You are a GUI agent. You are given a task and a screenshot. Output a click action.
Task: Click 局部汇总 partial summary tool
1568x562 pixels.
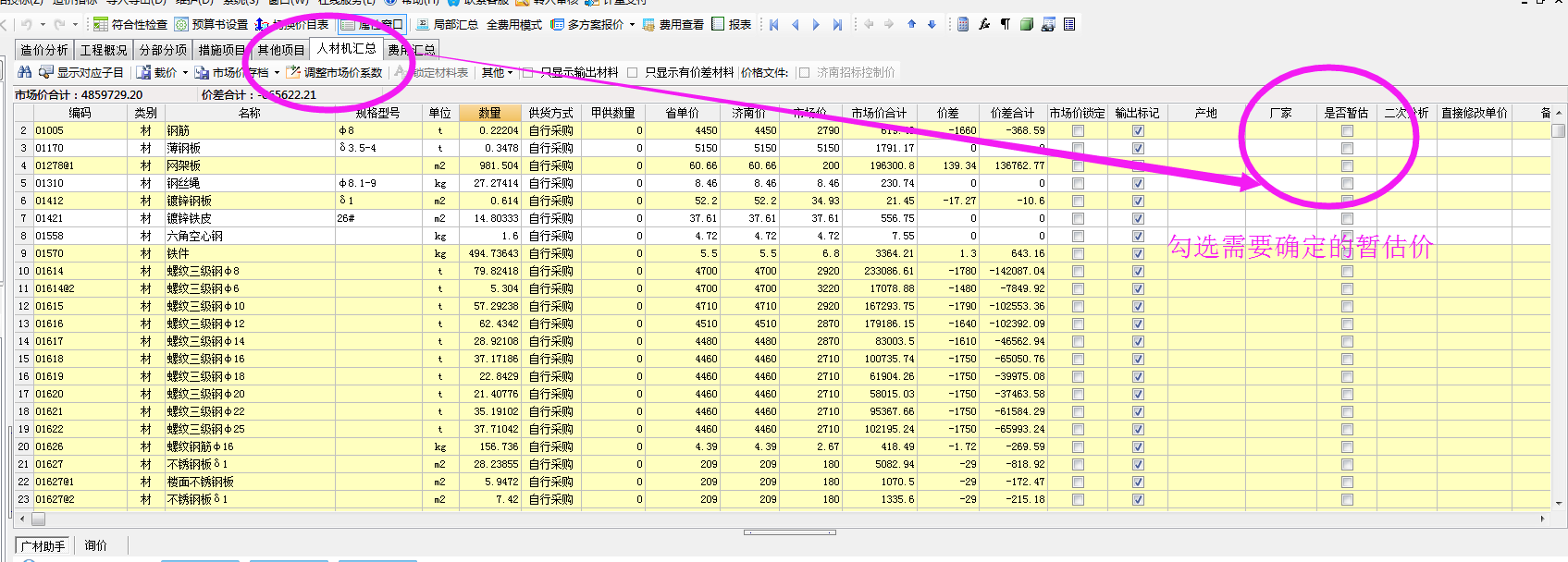click(x=447, y=24)
